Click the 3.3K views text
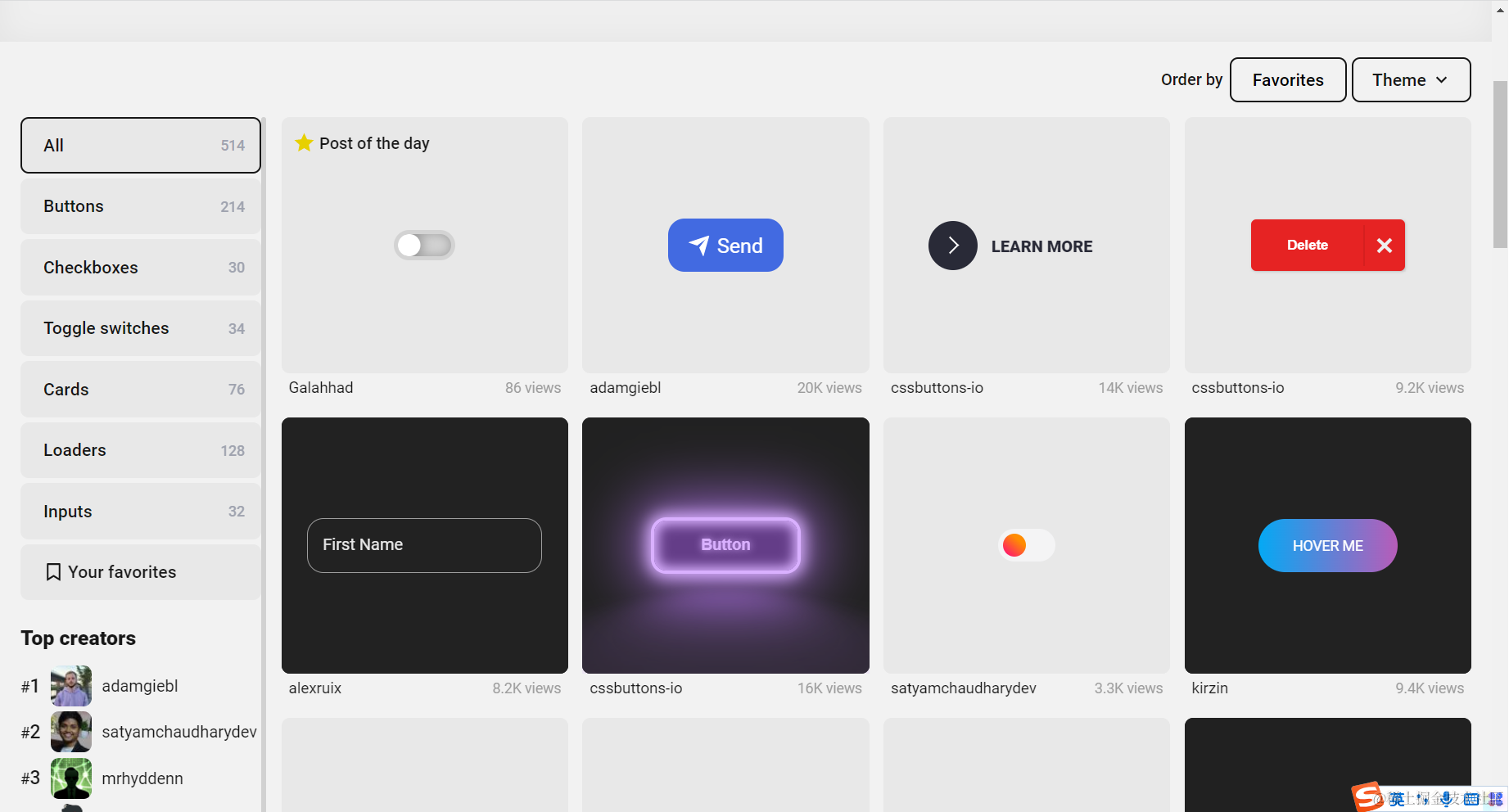The image size is (1509, 812). [1128, 688]
